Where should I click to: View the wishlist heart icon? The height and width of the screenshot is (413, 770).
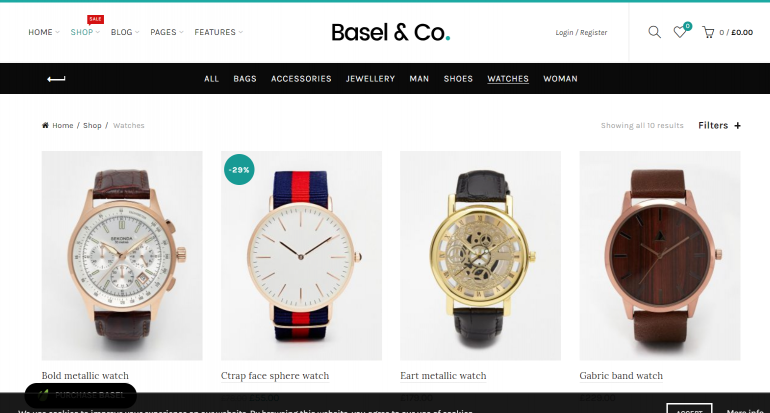[x=680, y=32]
